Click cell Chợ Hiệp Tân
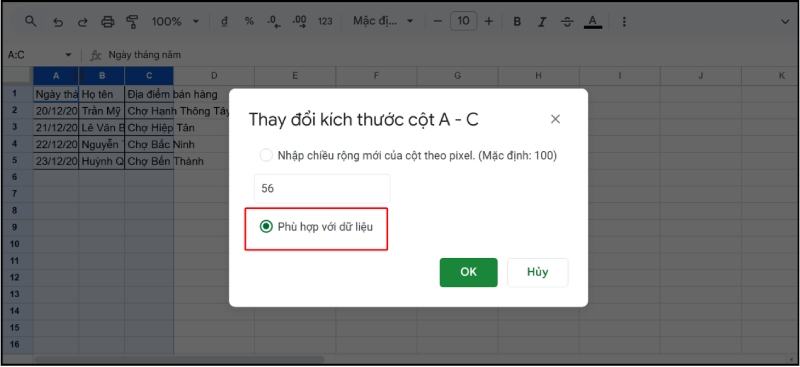The width and height of the screenshot is (800, 367). point(149,128)
